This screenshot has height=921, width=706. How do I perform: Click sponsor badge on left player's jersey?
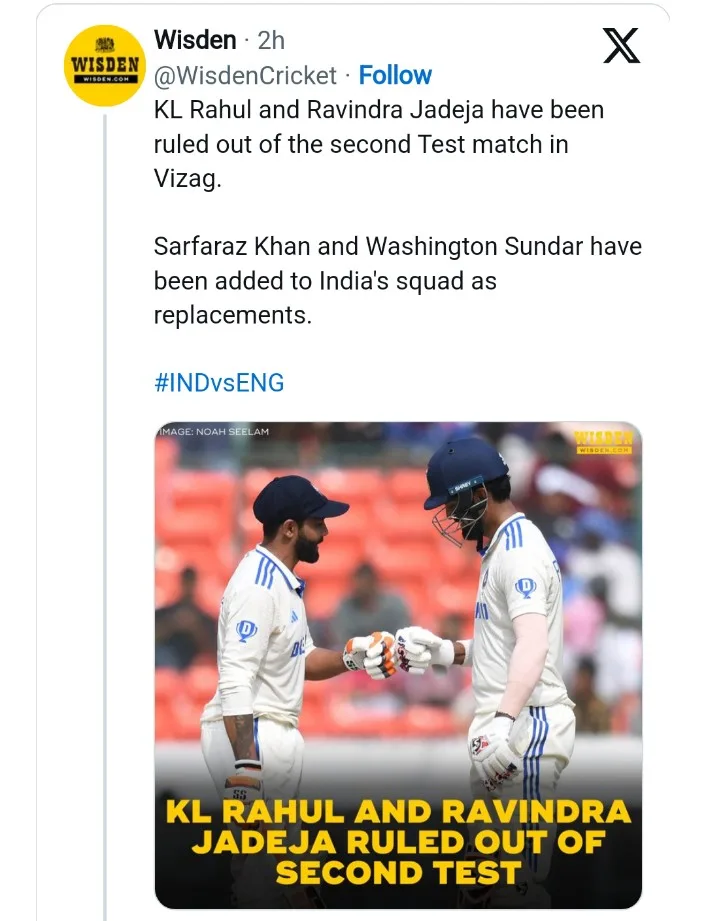(x=246, y=630)
